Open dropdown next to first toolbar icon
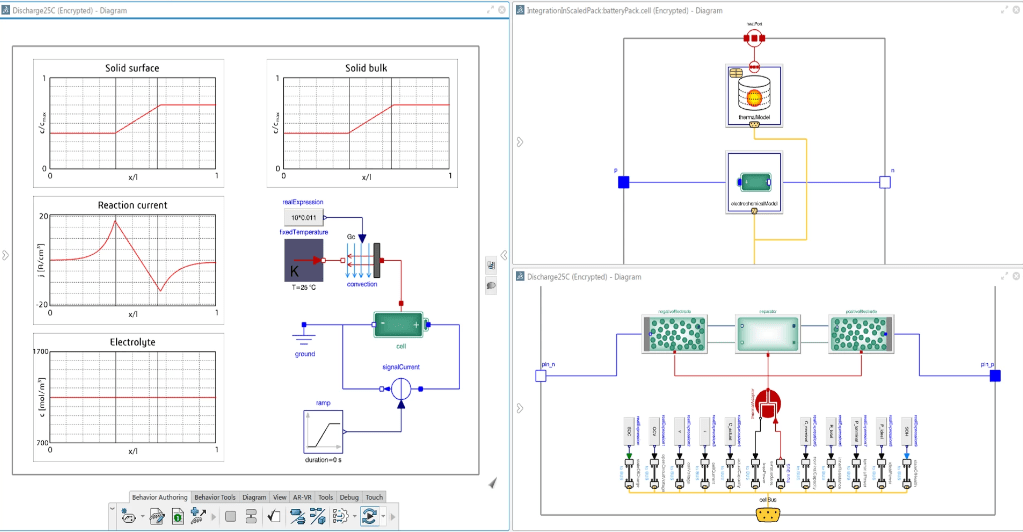 click(x=142, y=517)
